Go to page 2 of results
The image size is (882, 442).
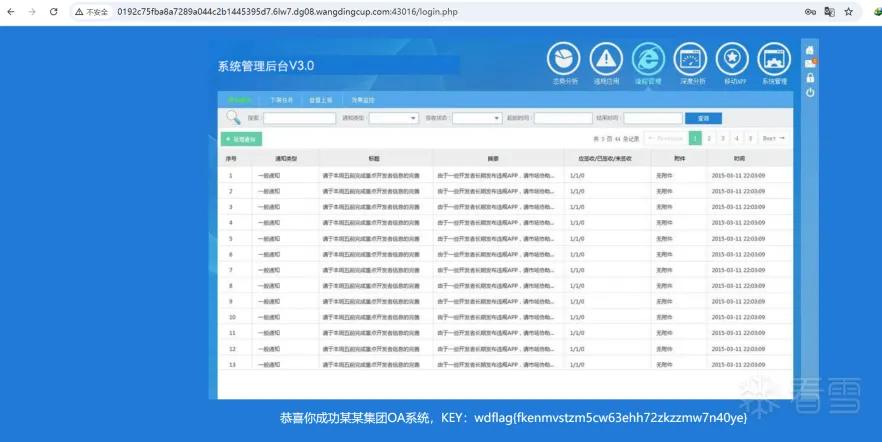click(x=709, y=138)
